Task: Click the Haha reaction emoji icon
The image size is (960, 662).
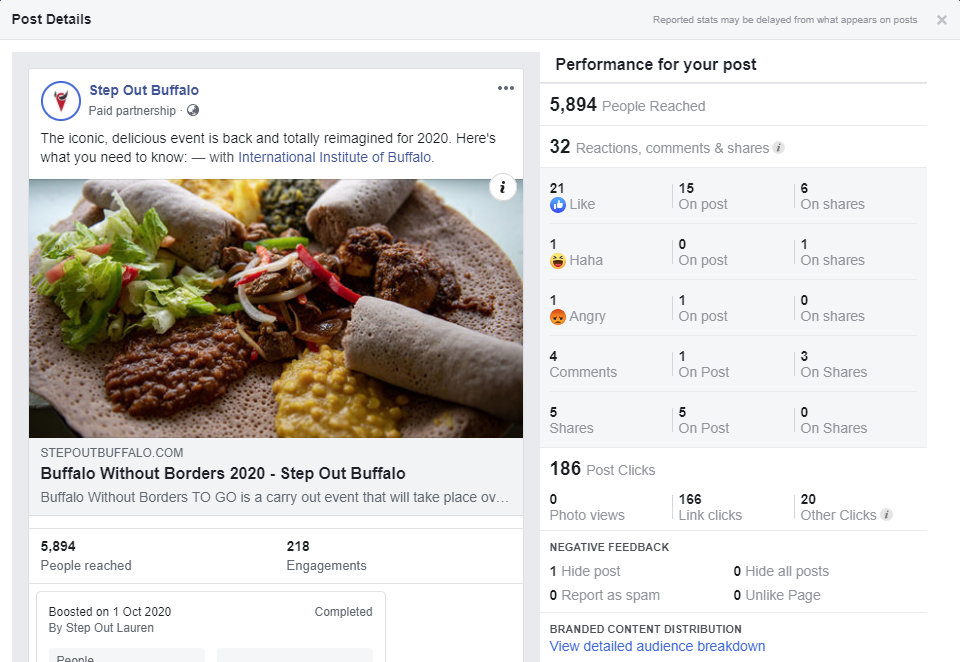Action: click(558, 261)
